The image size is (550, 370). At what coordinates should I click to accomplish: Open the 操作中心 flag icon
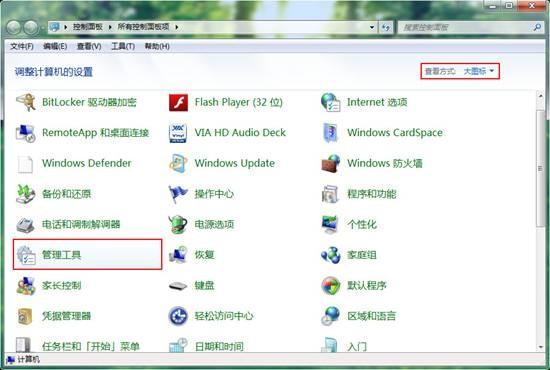coord(178,194)
